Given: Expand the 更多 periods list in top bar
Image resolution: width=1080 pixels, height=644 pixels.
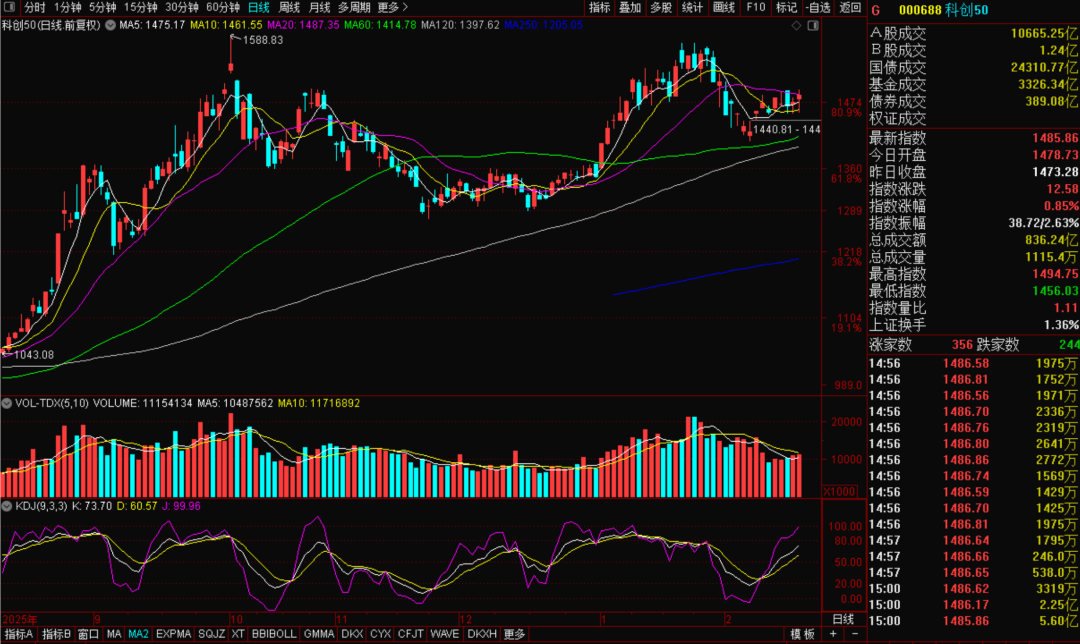Looking at the screenshot, I should pyautogui.click(x=392, y=7).
